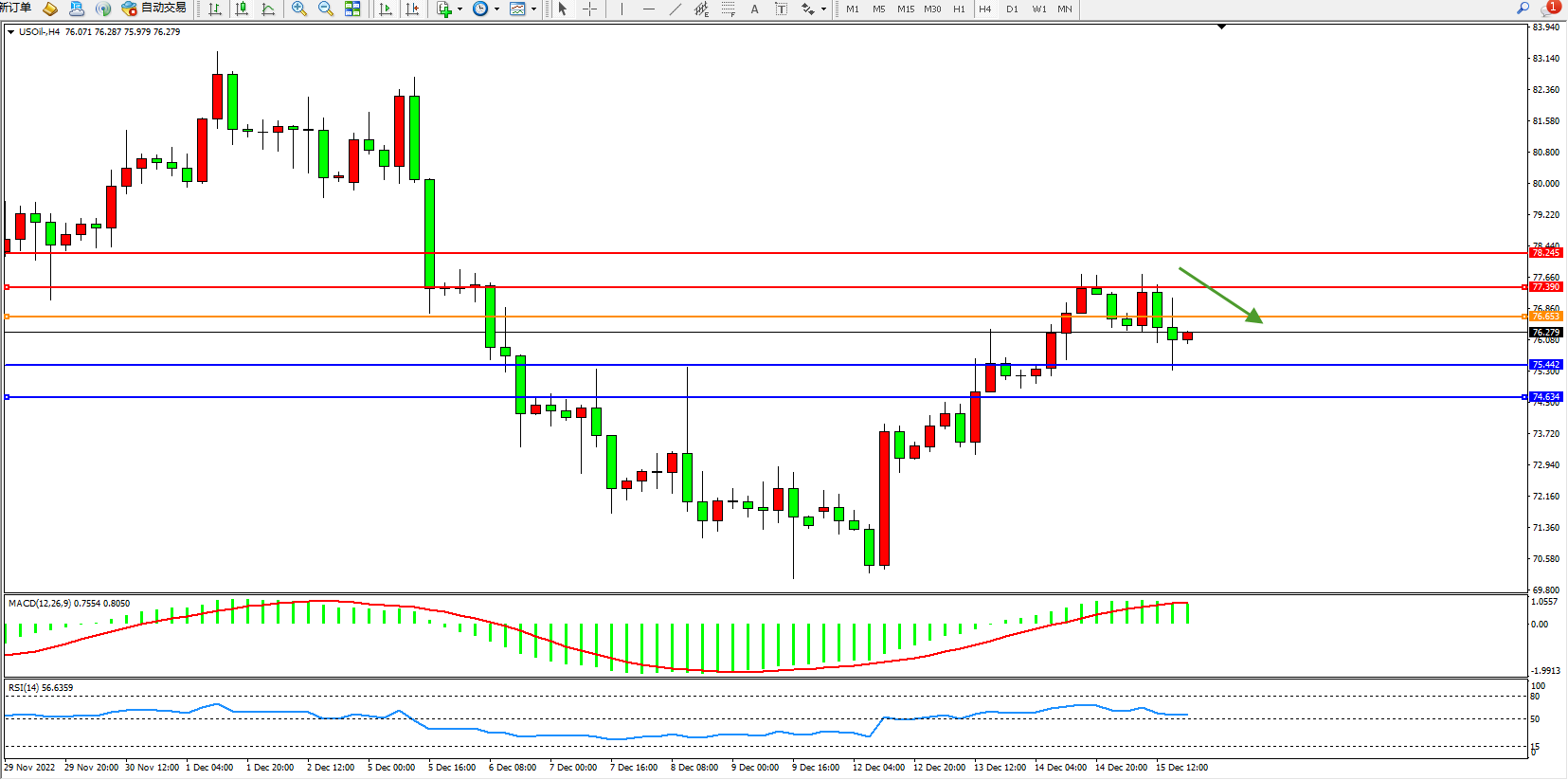Select the Fibonacci retracement tool
Image resolution: width=1568 pixels, height=780 pixels.
[x=728, y=9]
